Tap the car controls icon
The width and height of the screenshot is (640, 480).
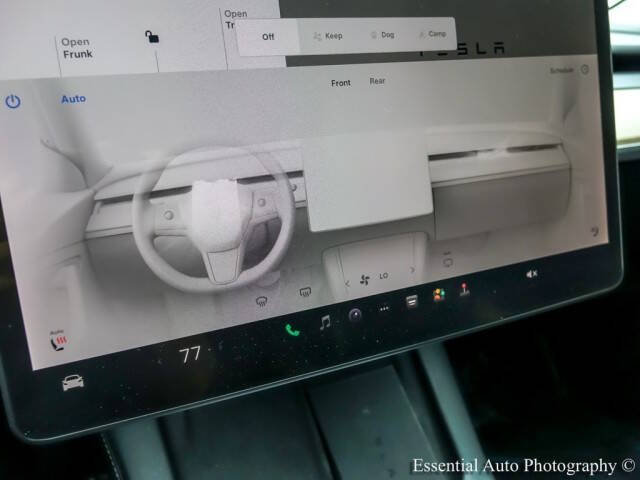(73, 382)
